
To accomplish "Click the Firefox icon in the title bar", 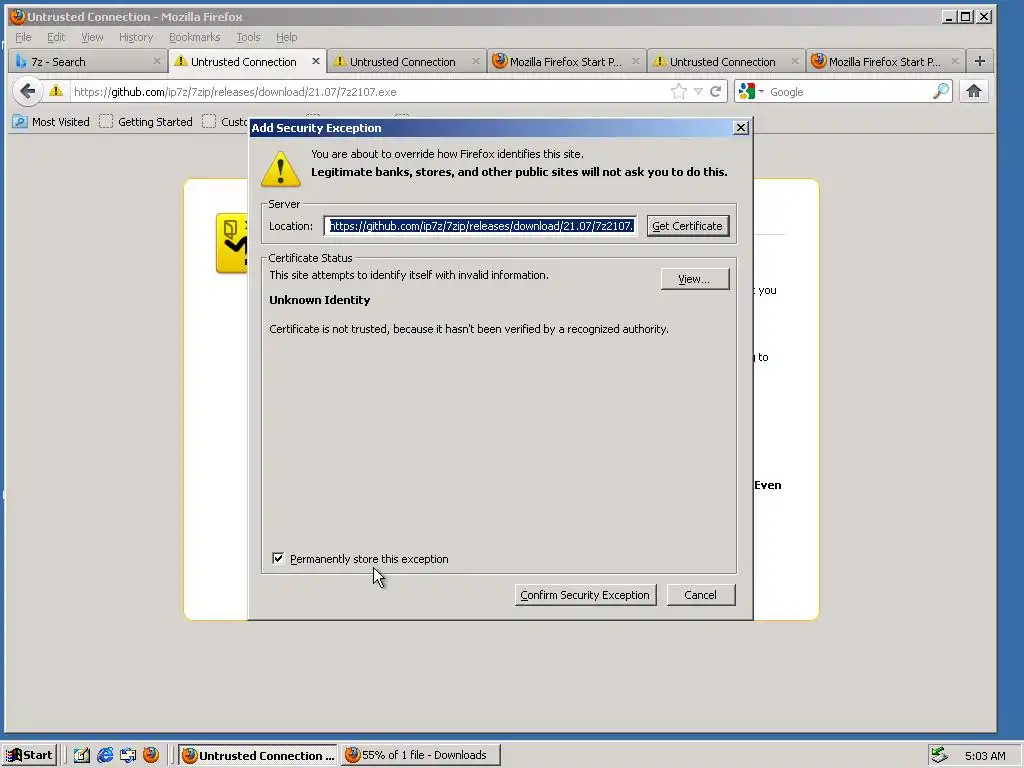I will [18, 16].
